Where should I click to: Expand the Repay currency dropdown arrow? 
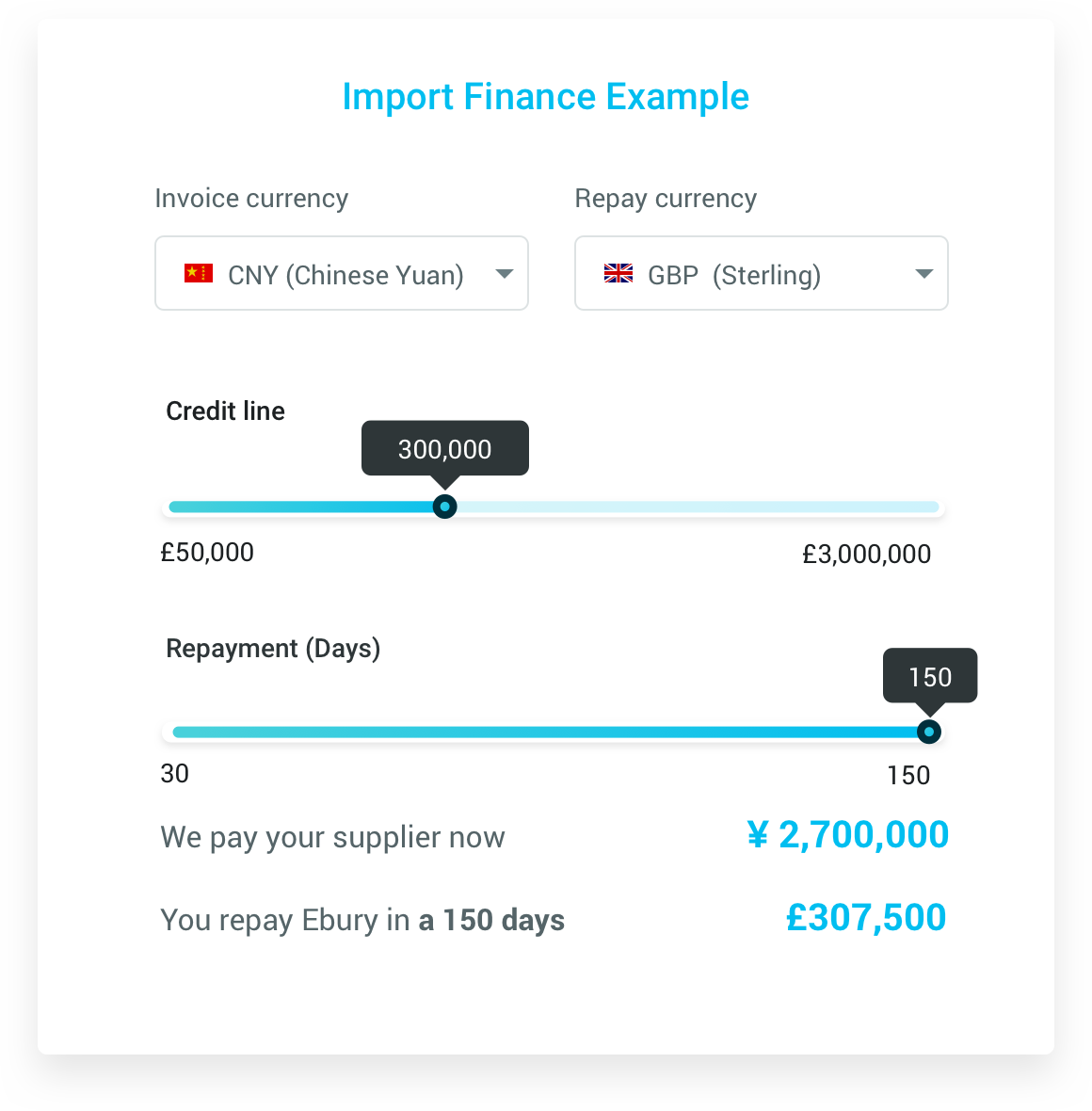tap(923, 274)
